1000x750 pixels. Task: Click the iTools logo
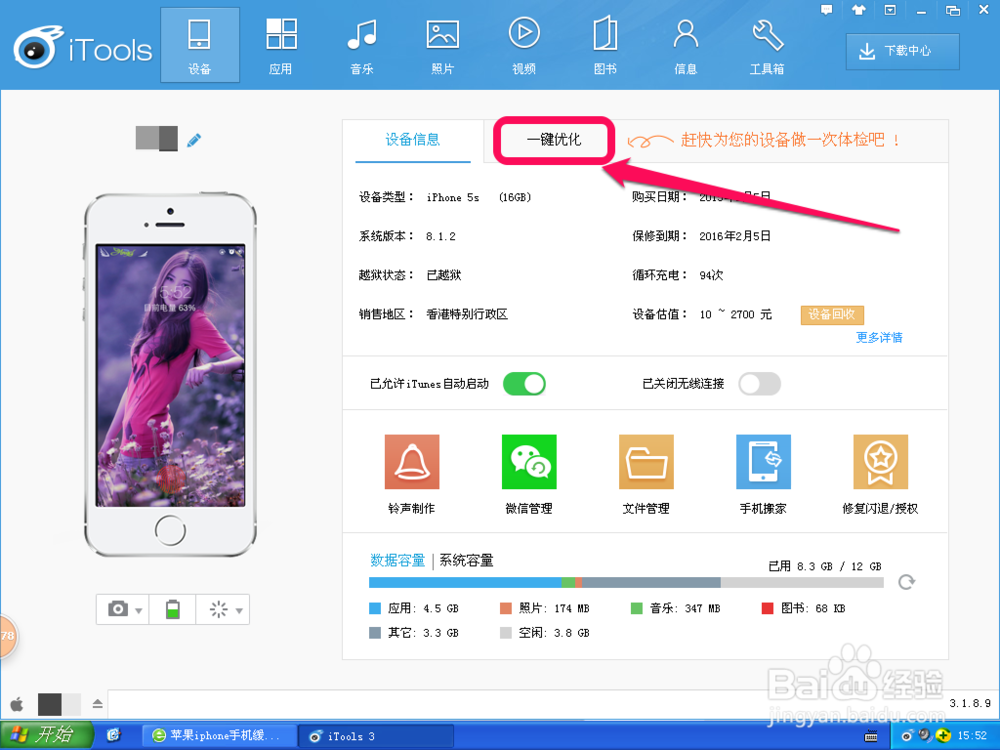[83, 47]
